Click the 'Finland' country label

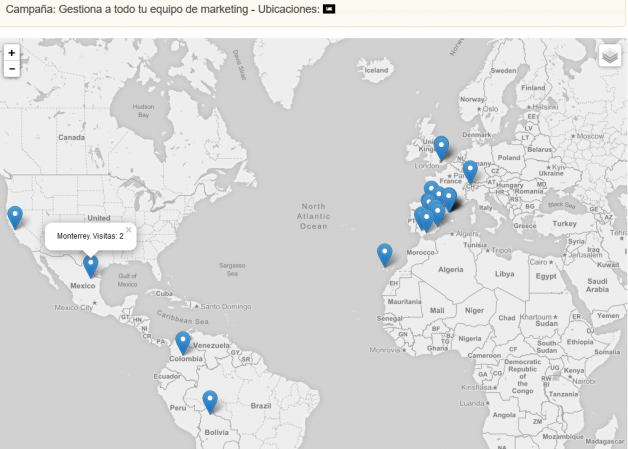tap(533, 88)
